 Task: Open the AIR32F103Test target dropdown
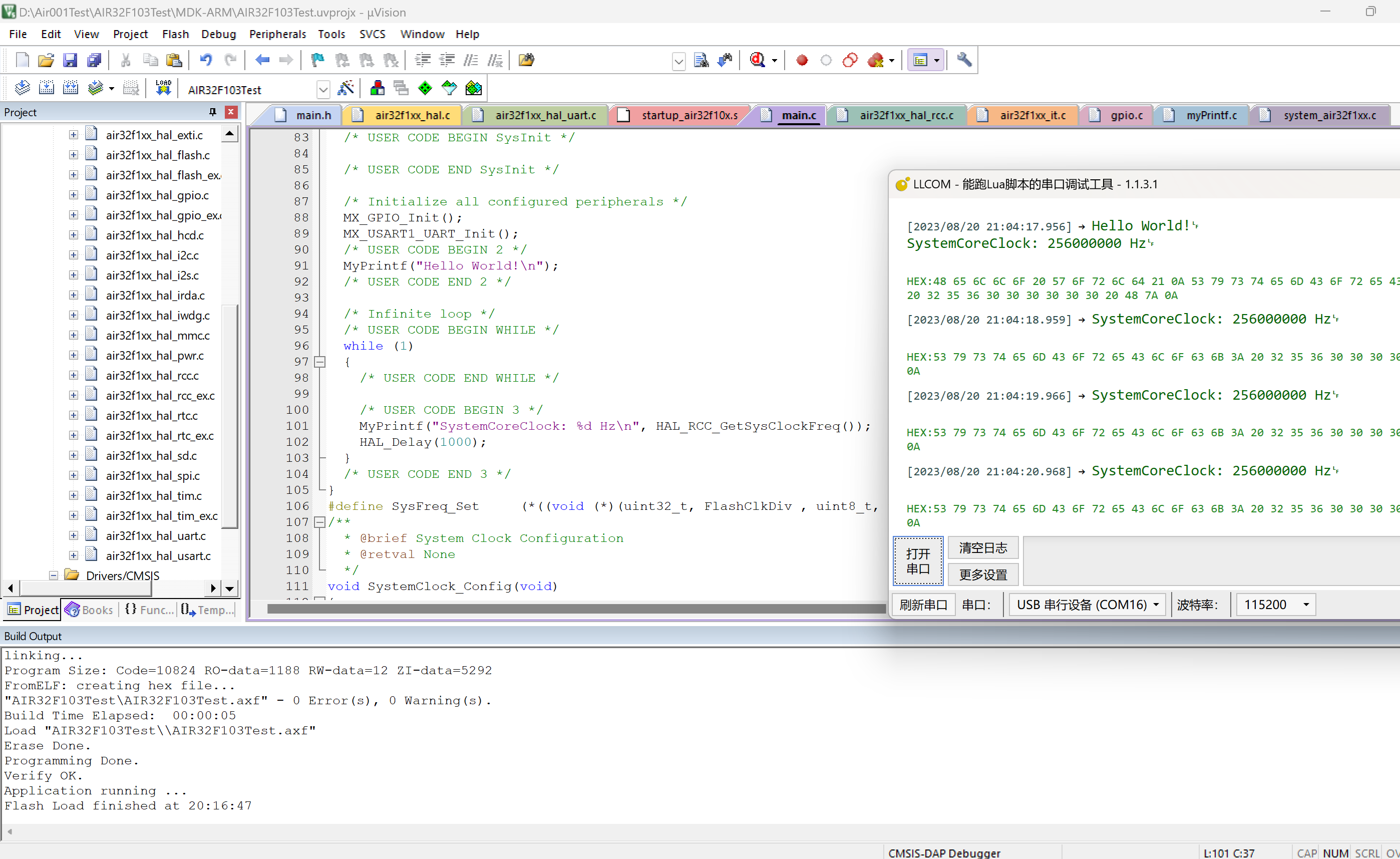tap(323, 89)
